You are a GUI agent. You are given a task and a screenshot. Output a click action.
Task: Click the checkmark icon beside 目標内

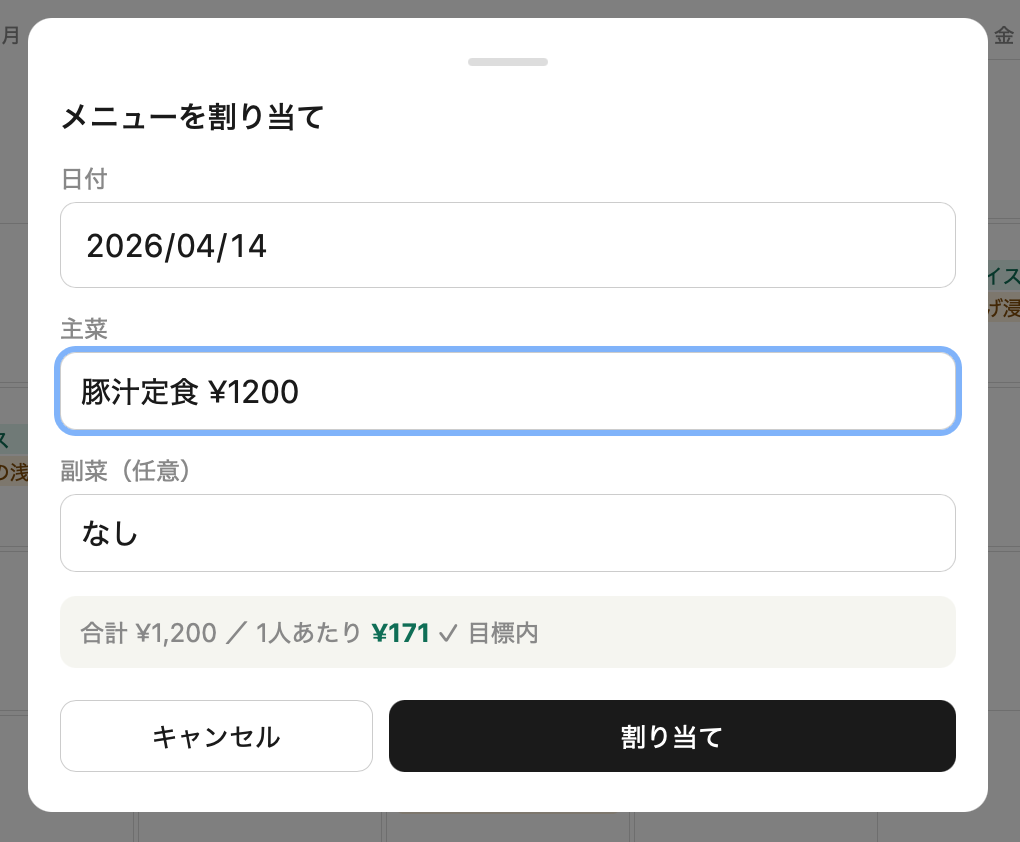click(x=447, y=633)
